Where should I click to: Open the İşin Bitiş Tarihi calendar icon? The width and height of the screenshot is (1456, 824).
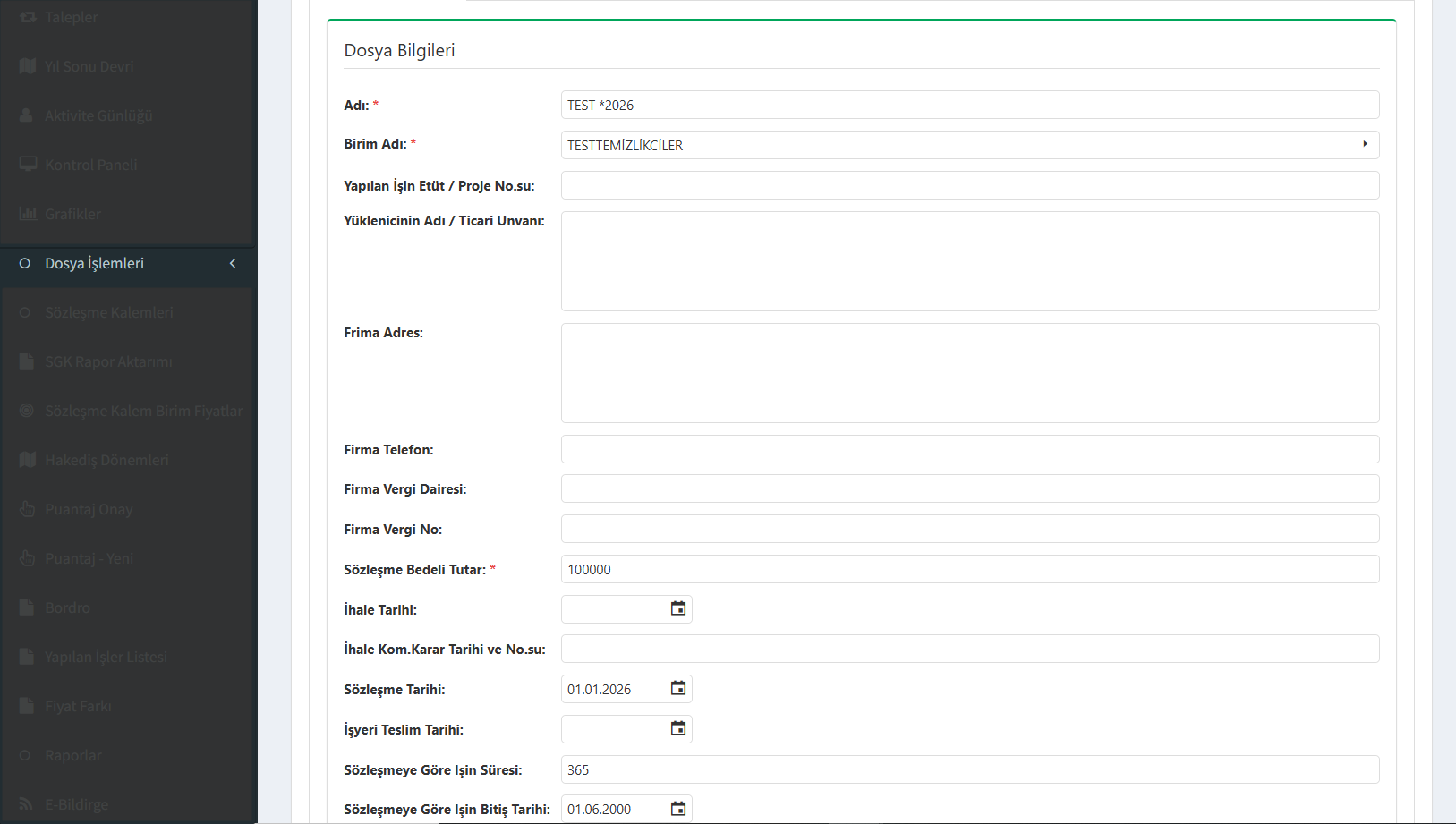(x=678, y=809)
